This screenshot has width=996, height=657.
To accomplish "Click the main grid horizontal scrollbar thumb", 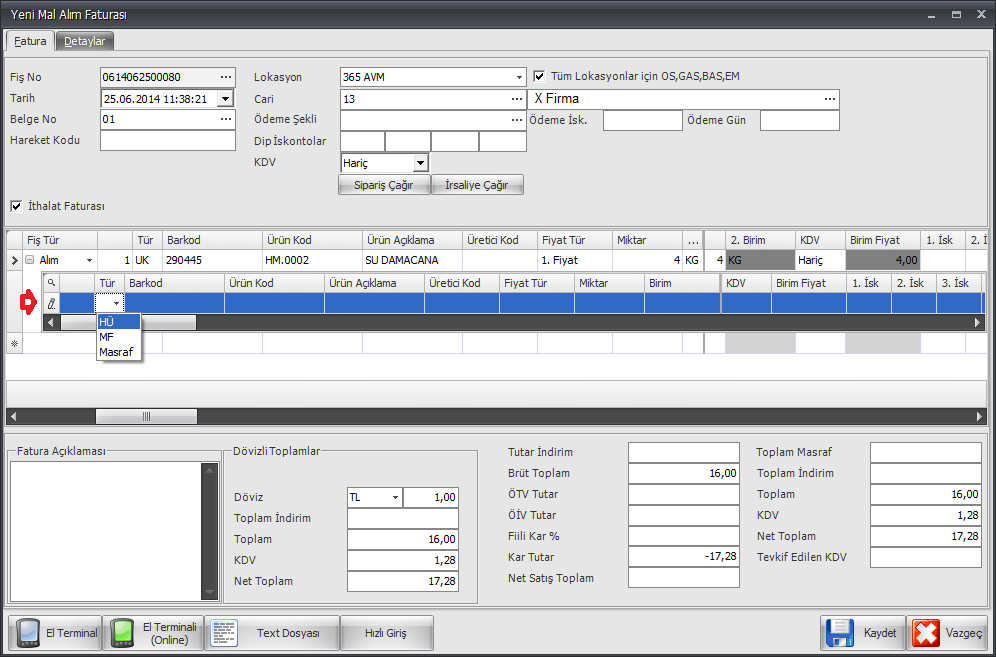I will pos(146,416).
